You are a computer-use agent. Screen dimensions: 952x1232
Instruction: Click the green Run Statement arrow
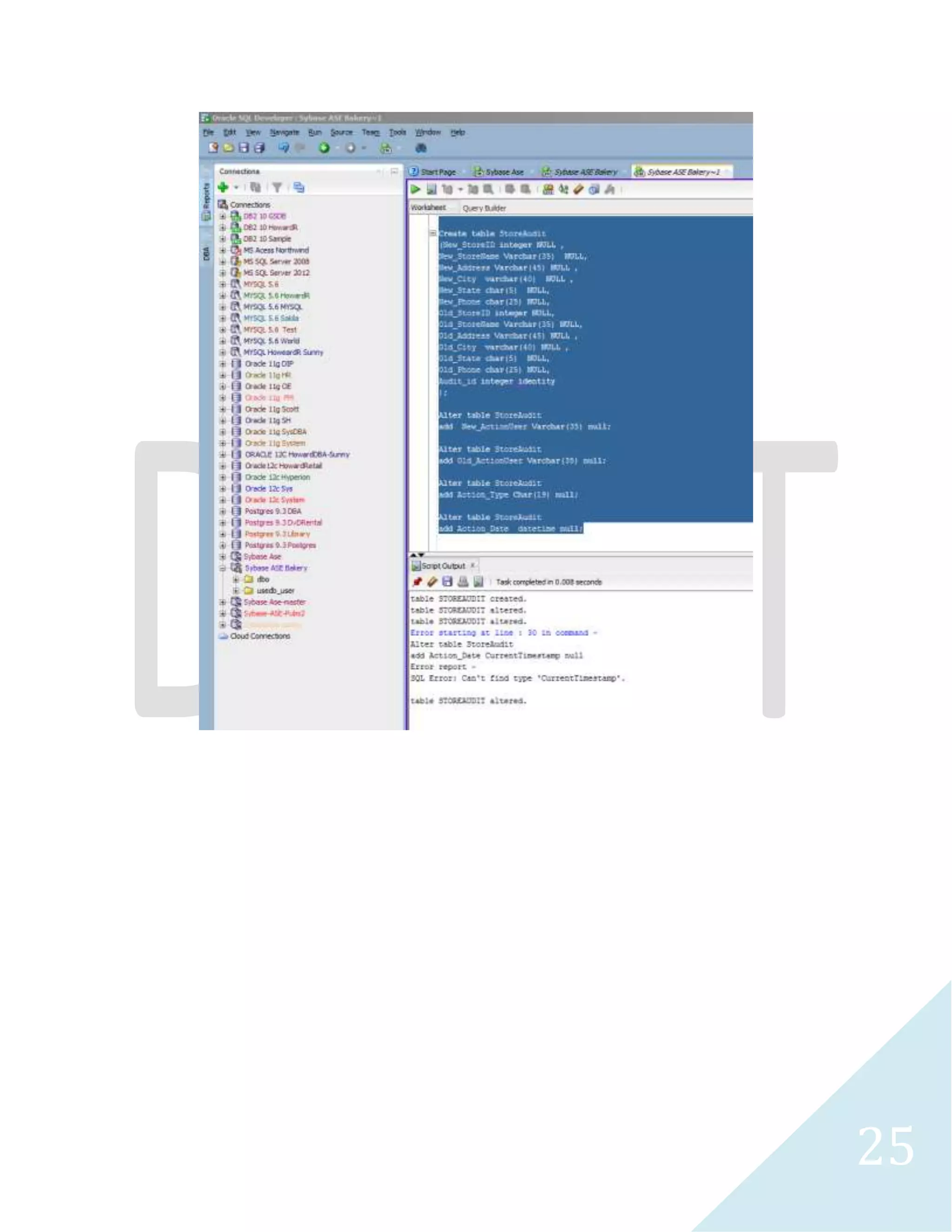416,190
